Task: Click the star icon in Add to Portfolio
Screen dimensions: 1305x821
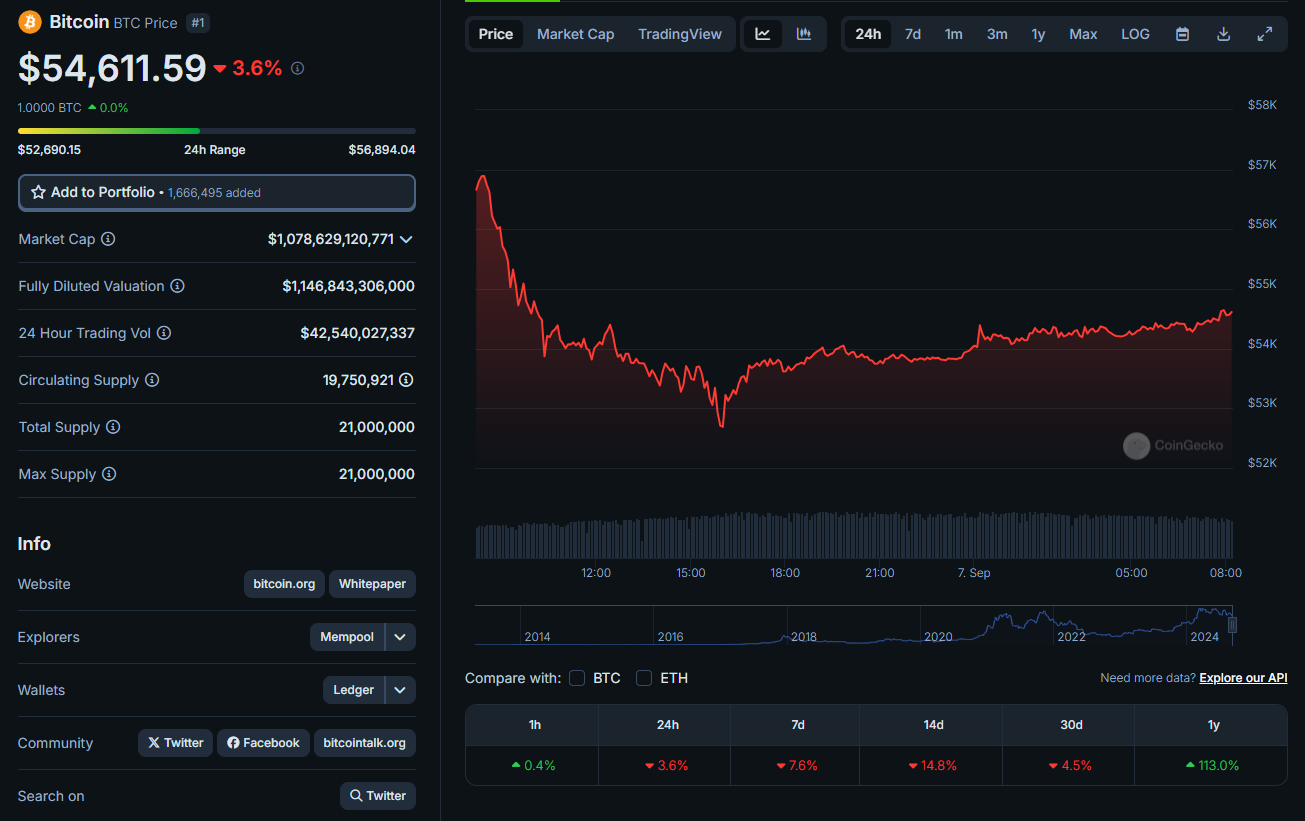Action: pos(39,192)
